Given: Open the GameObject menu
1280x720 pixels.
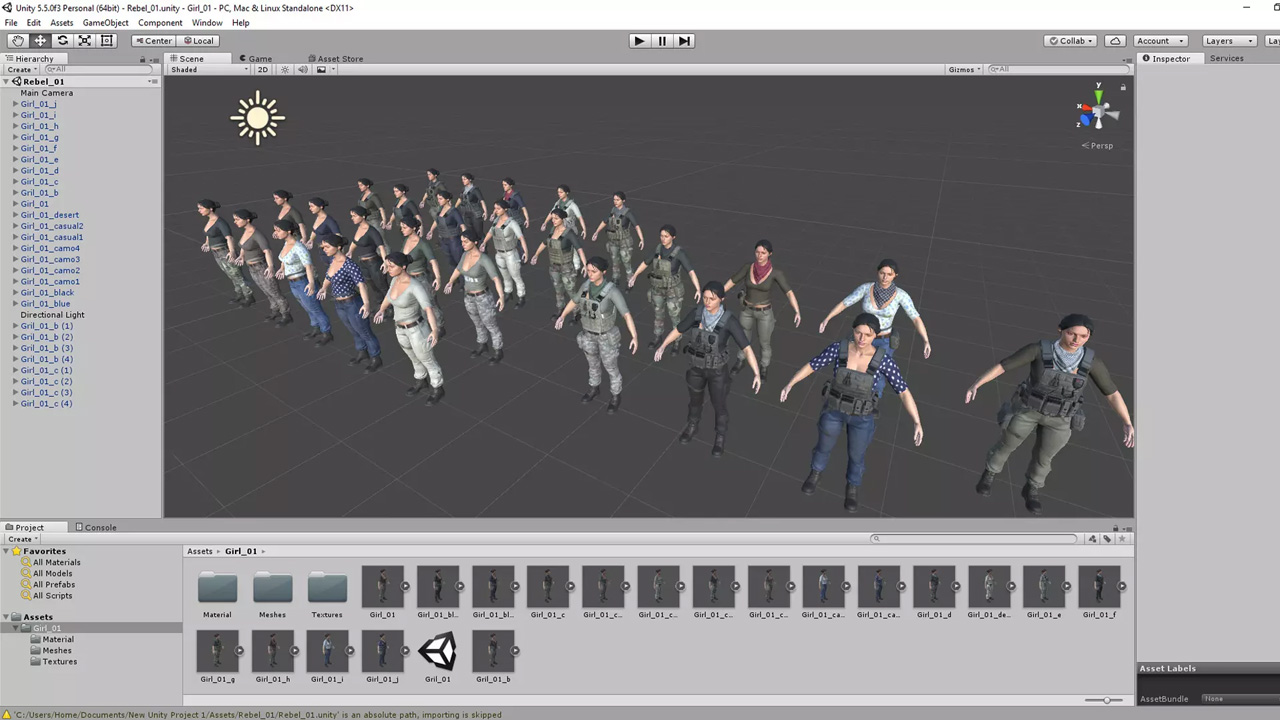Looking at the screenshot, I should click(105, 23).
